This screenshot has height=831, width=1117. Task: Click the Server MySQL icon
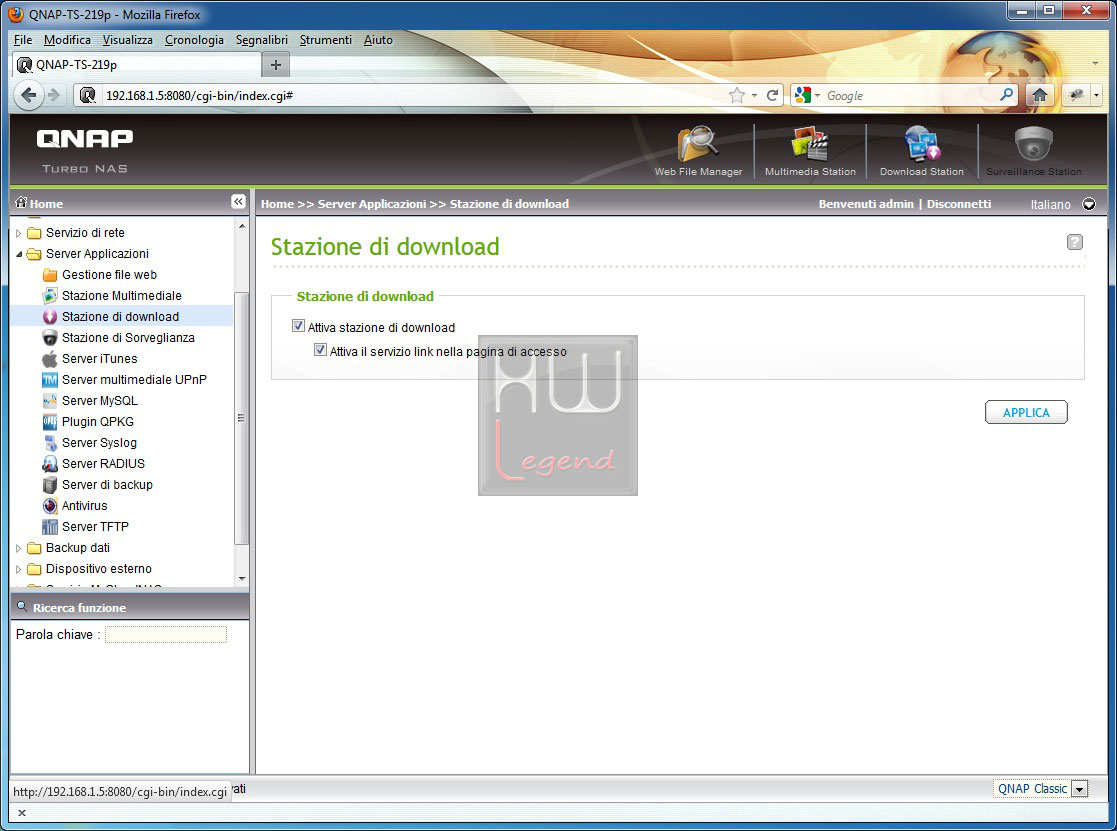pyautogui.click(x=50, y=400)
